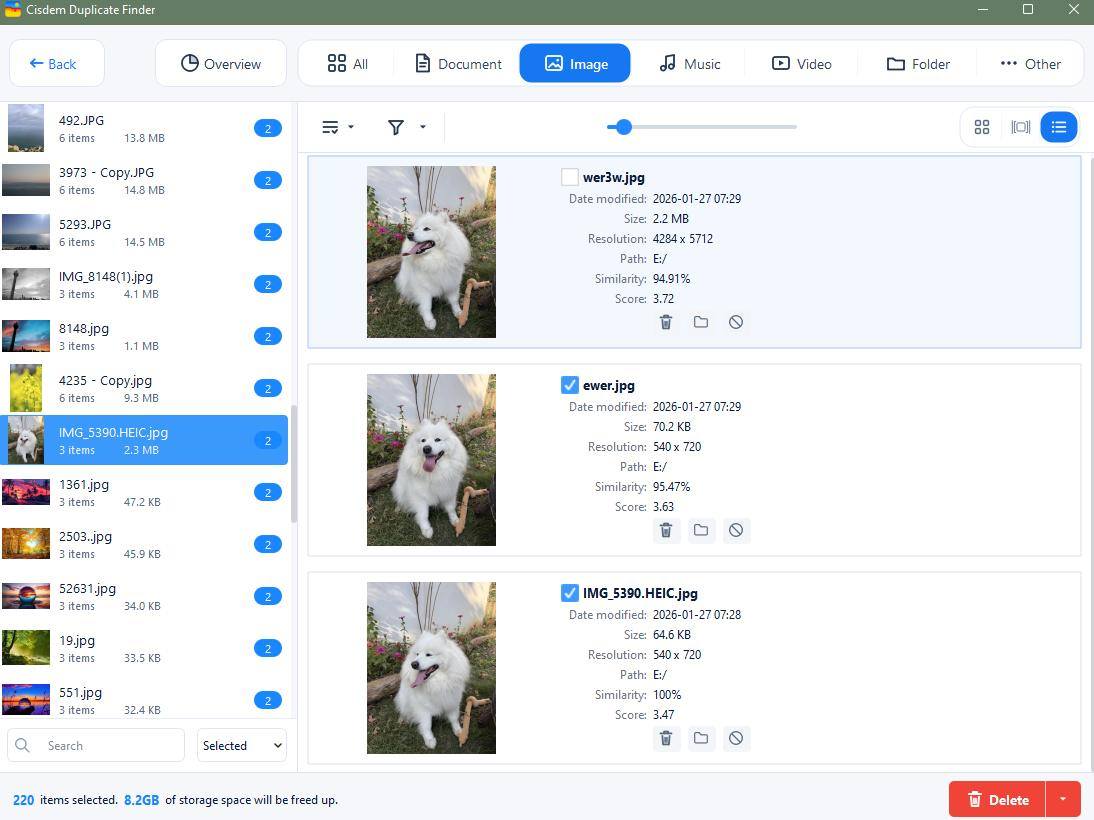Check the wer3w.jpg checkbox
The width and height of the screenshot is (1094, 820).
[x=569, y=177]
